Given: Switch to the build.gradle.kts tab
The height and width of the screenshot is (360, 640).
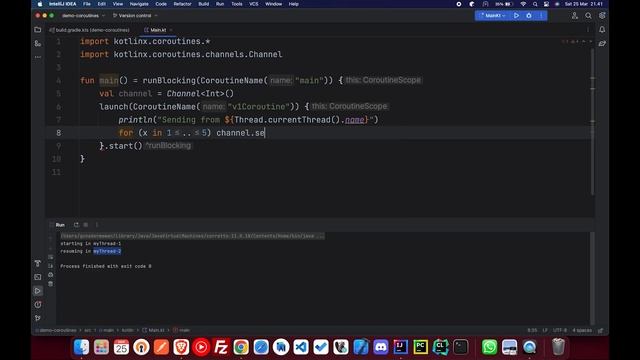Looking at the screenshot, I should coord(89,30).
